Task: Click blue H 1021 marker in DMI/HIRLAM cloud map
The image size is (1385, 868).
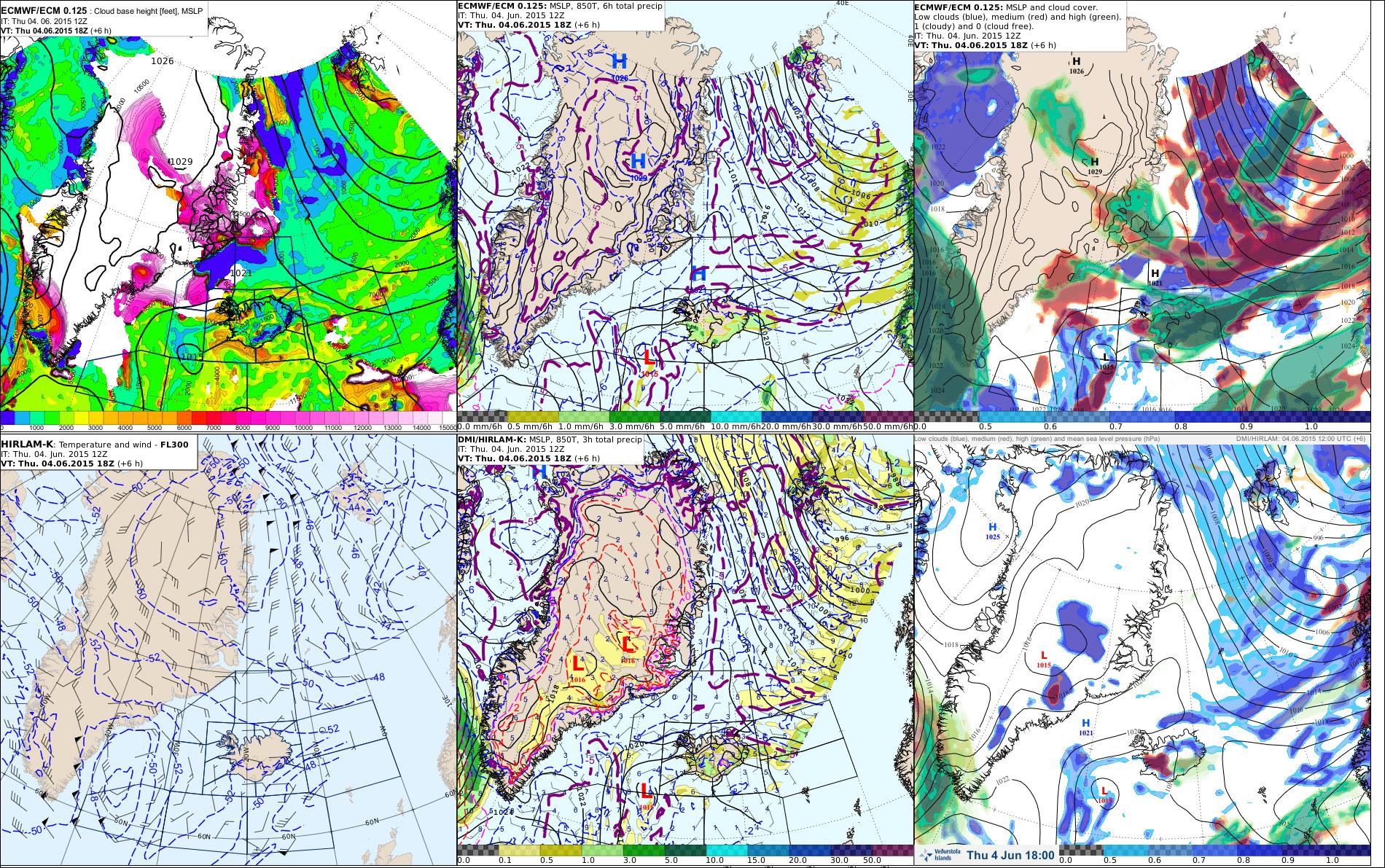Action: coord(1085,727)
